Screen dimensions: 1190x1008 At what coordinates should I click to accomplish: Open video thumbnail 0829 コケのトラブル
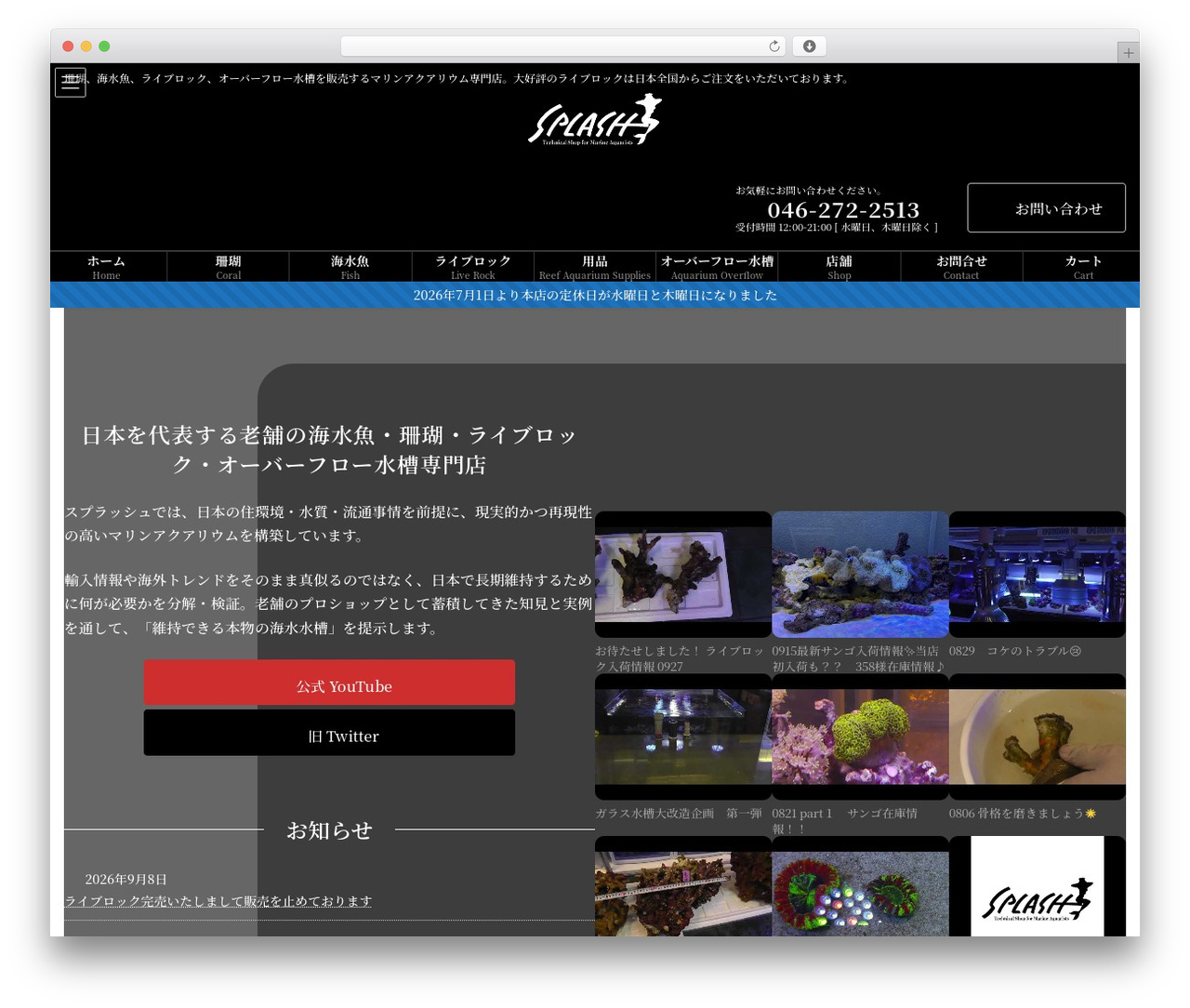(1038, 575)
